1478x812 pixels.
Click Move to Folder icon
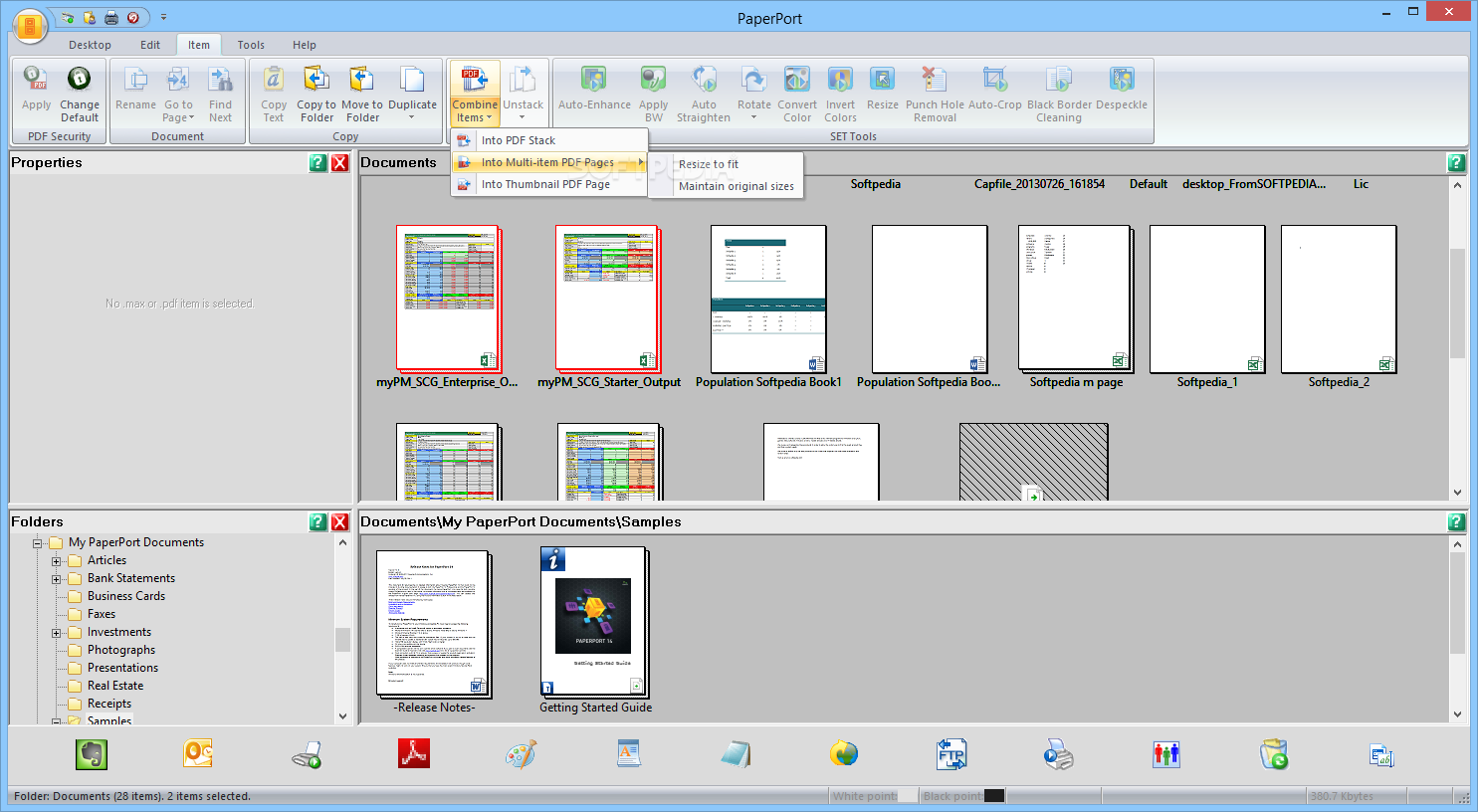361,94
